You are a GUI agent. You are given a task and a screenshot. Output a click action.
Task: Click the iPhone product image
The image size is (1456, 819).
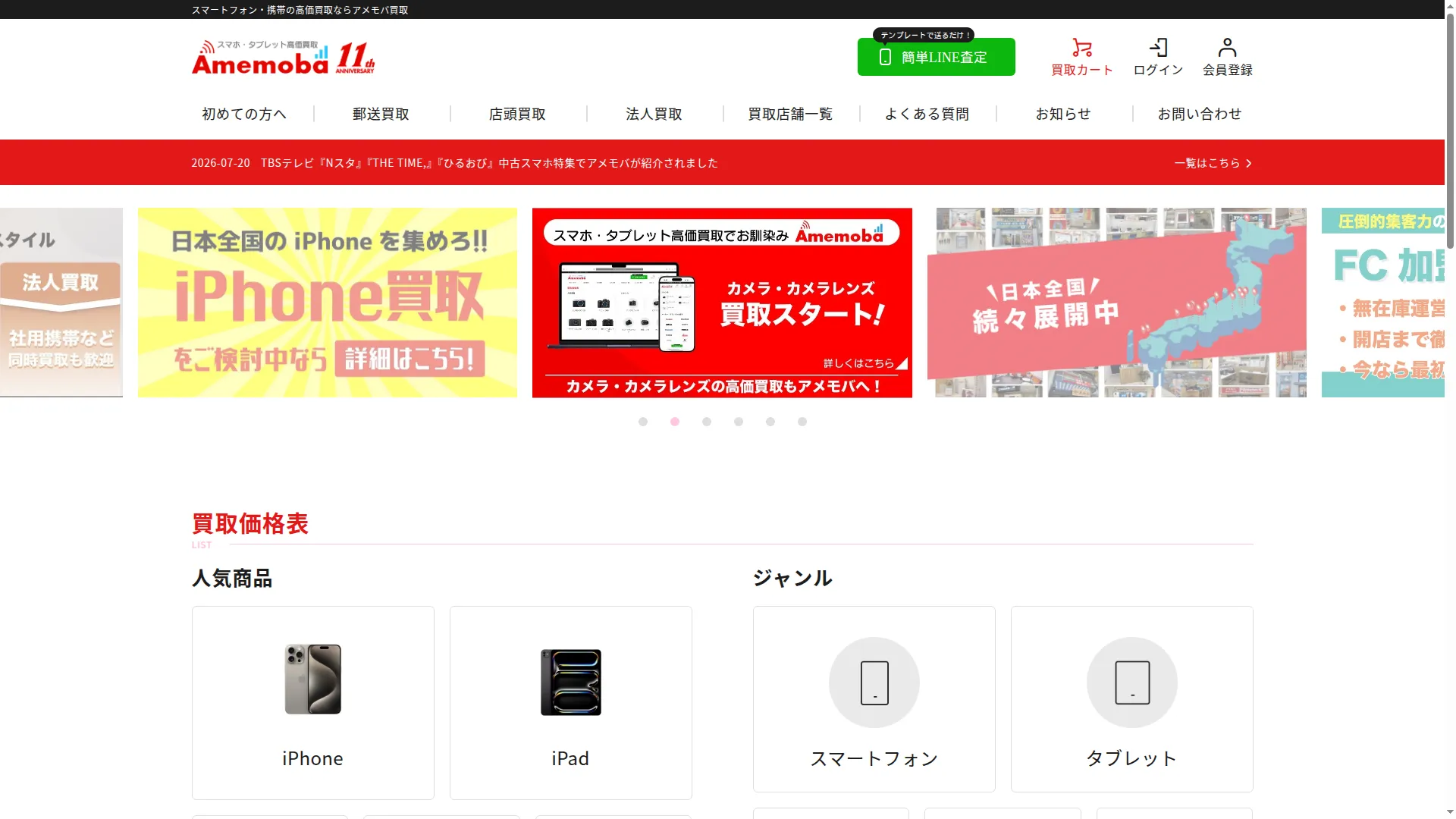(x=313, y=679)
